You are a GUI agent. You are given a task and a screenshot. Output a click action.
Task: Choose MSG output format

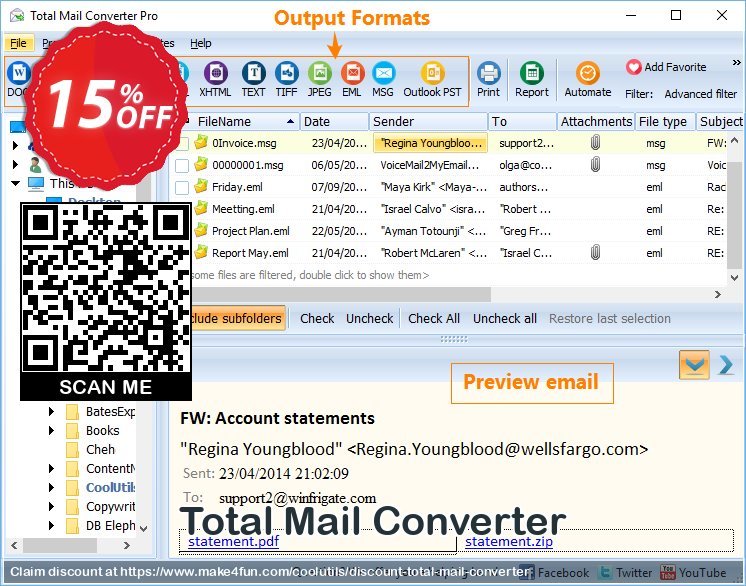[383, 79]
